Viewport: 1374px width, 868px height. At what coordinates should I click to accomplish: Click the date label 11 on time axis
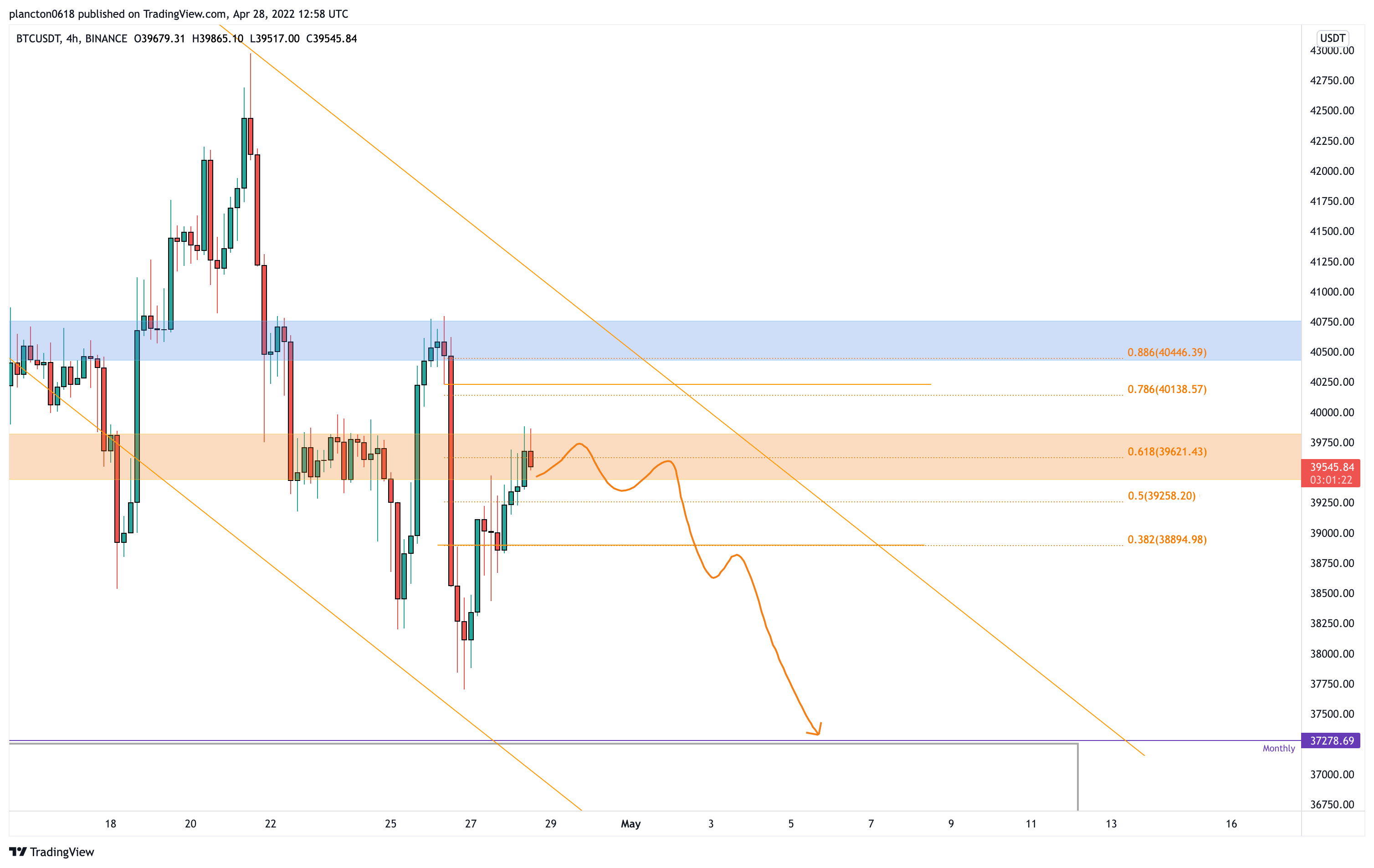click(x=1031, y=823)
